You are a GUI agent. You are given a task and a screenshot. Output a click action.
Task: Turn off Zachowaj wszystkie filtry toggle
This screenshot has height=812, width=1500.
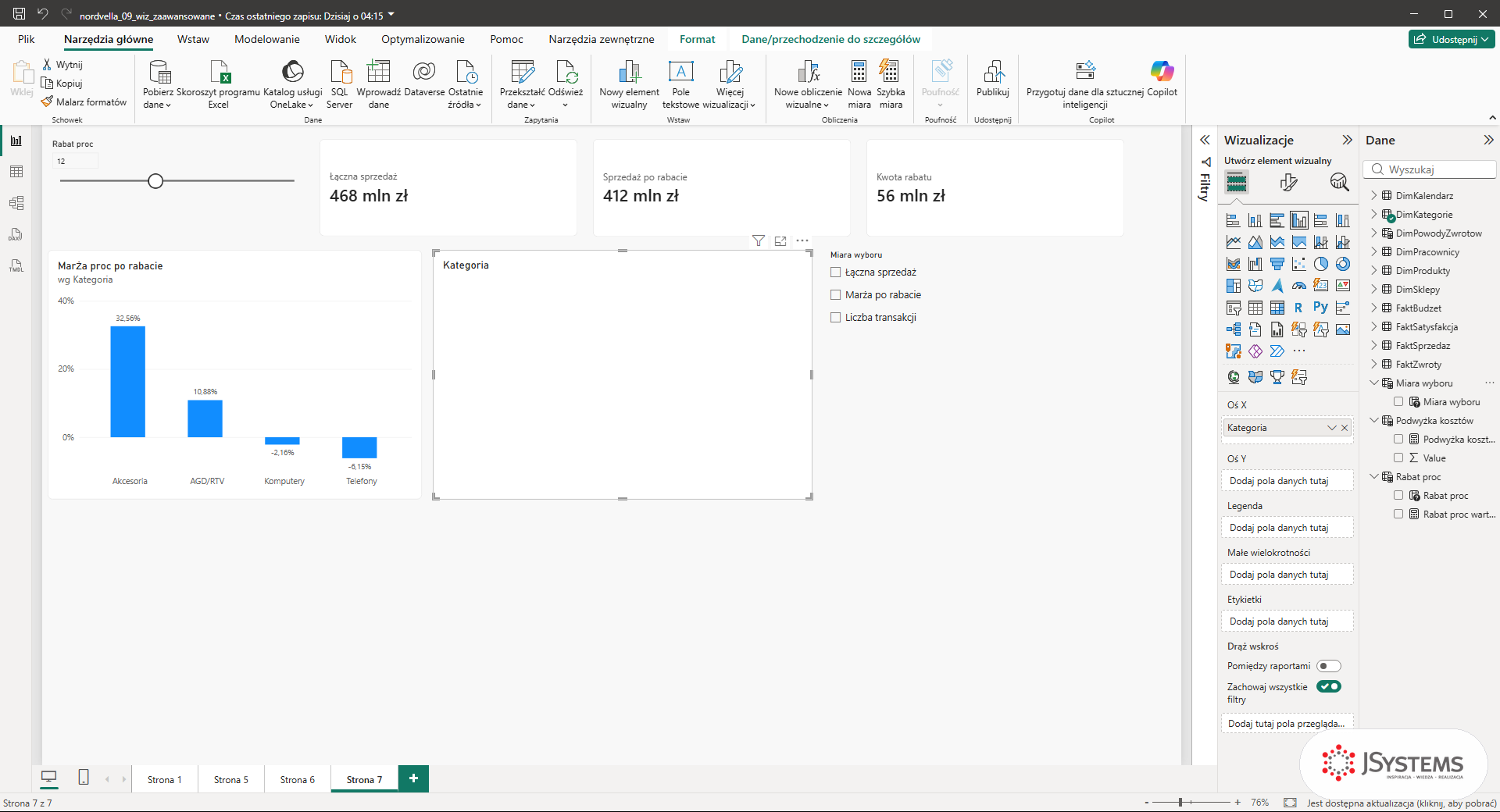pos(1329,686)
